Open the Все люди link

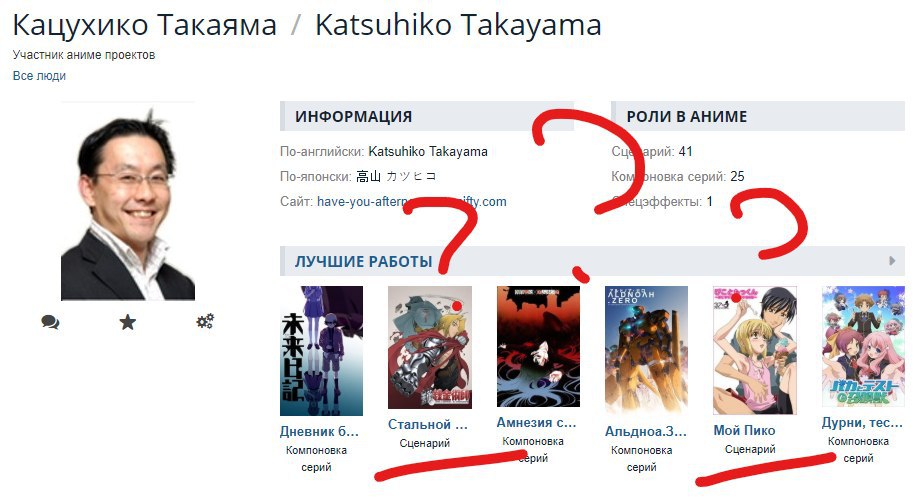(x=39, y=76)
